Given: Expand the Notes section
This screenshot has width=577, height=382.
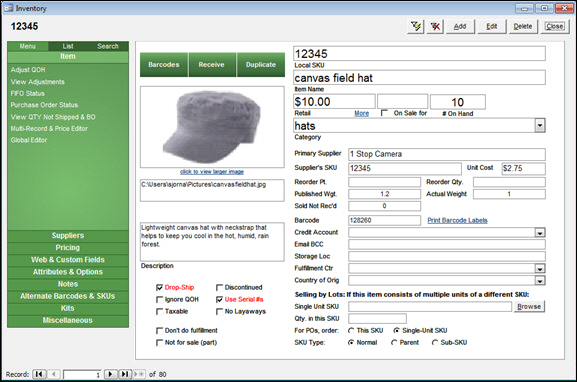Looking at the screenshot, I should pos(68,284).
